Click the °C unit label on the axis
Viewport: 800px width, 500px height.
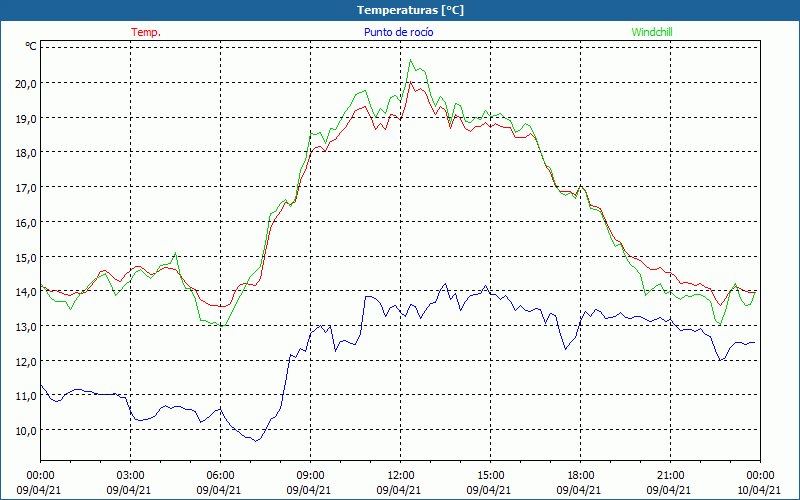point(31,46)
